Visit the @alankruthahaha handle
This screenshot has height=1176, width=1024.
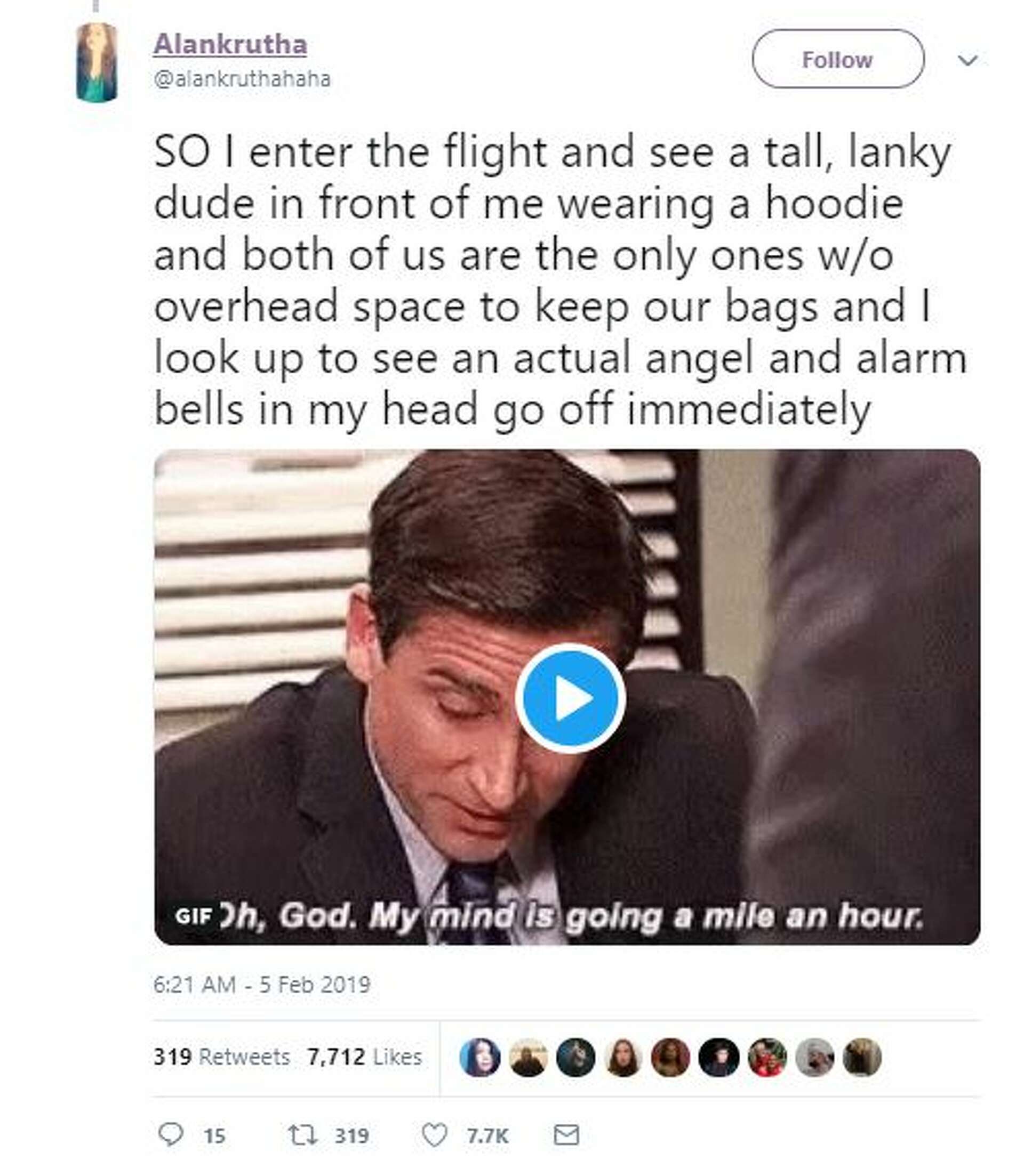pyautogui.click(x=242, y=79)
